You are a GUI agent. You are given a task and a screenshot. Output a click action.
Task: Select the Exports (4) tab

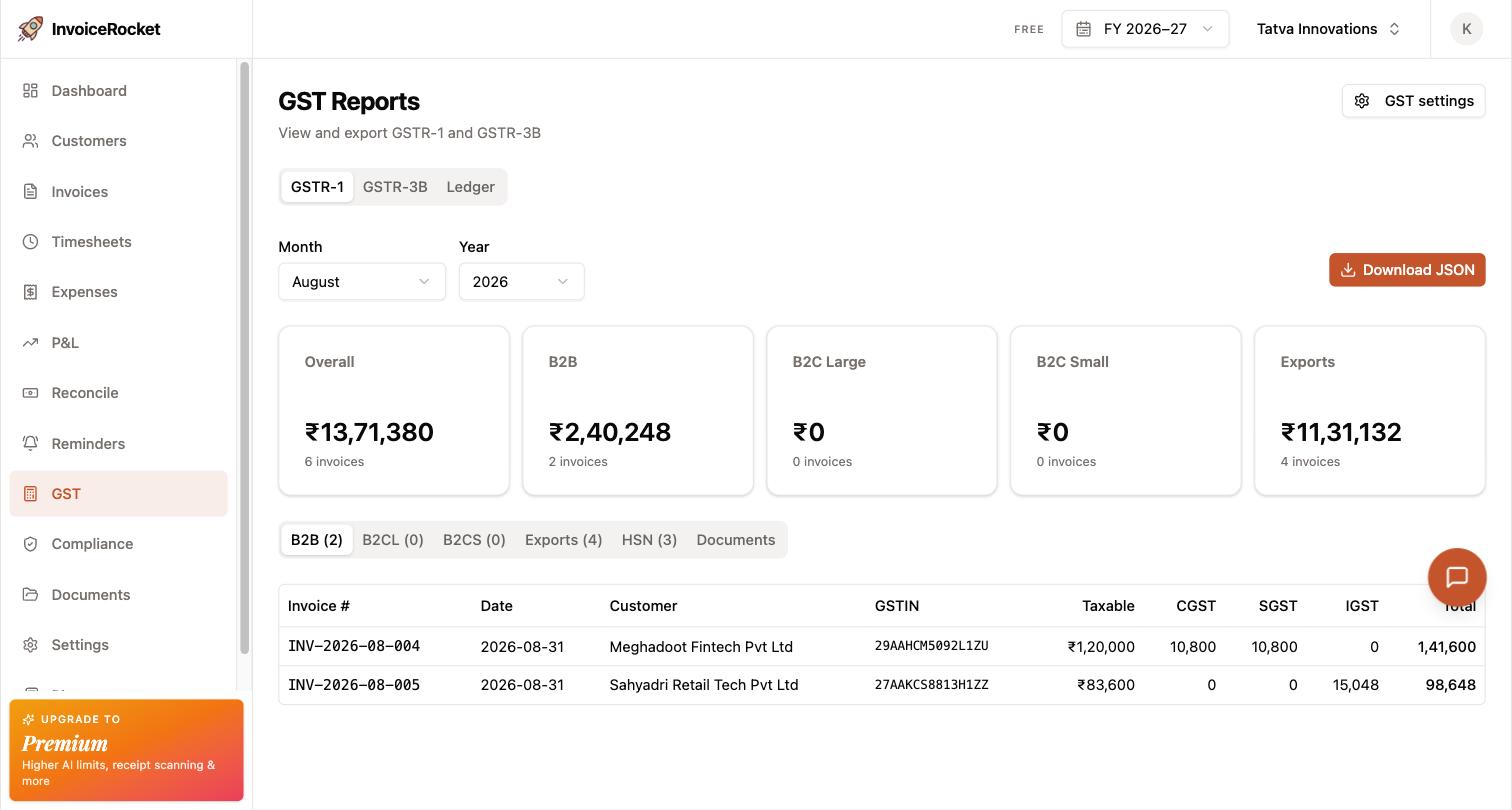pos(564,540)
